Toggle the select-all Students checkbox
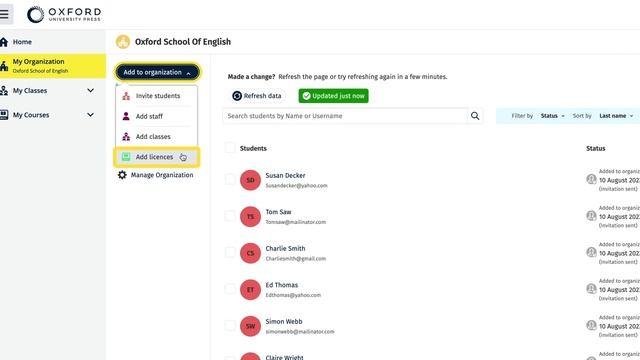Viewport: 640px width, 360px height. [x=230, y=148]
